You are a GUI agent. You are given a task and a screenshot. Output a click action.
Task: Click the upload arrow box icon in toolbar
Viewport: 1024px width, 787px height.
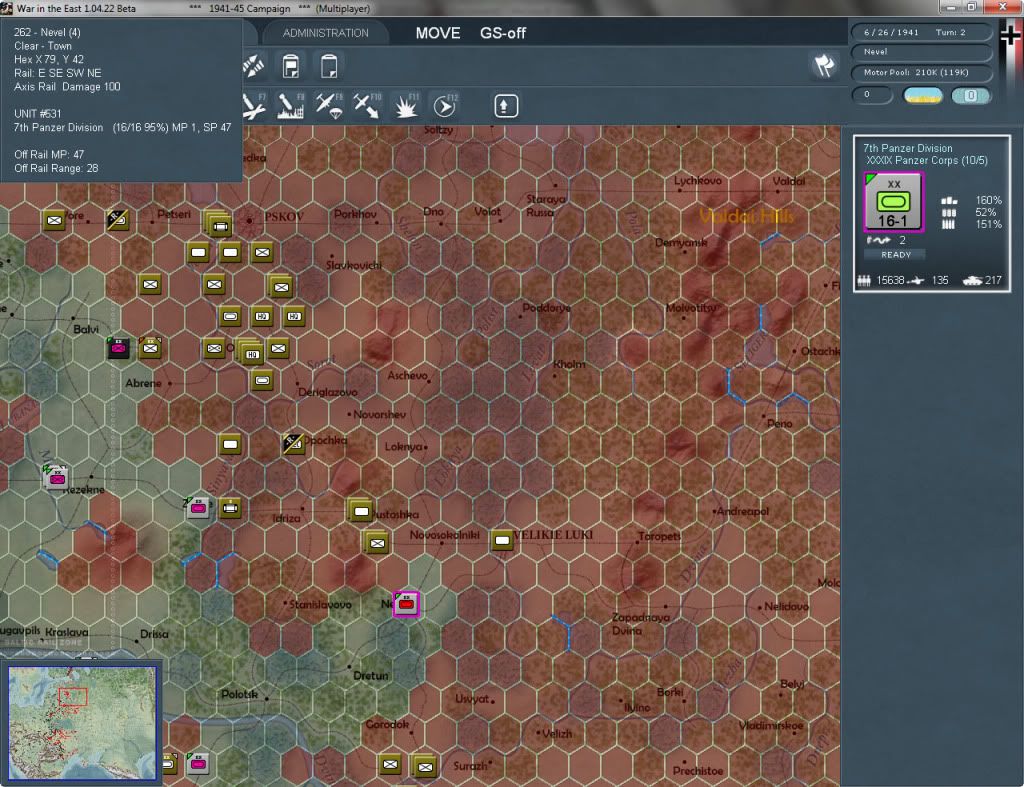pos(505,106)
